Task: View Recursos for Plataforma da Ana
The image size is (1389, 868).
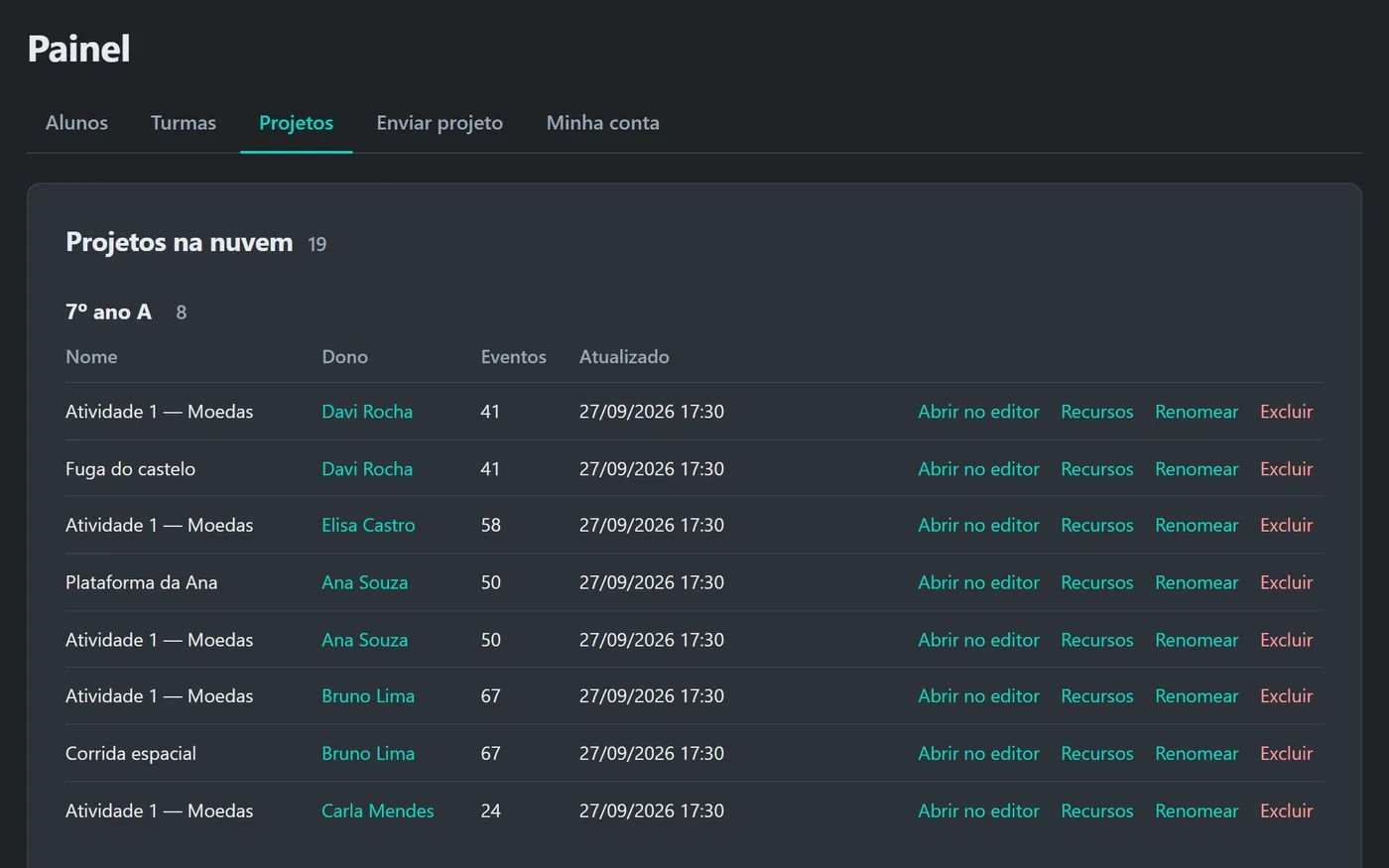Action: [x=1096, y=582]
